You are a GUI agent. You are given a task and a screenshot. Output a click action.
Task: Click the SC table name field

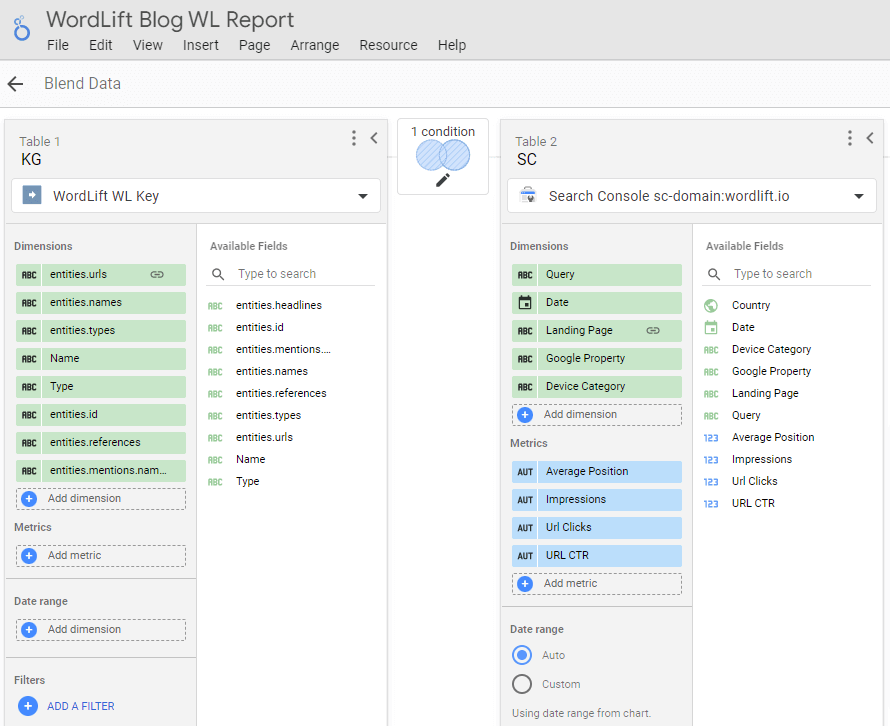coord(527,160)
